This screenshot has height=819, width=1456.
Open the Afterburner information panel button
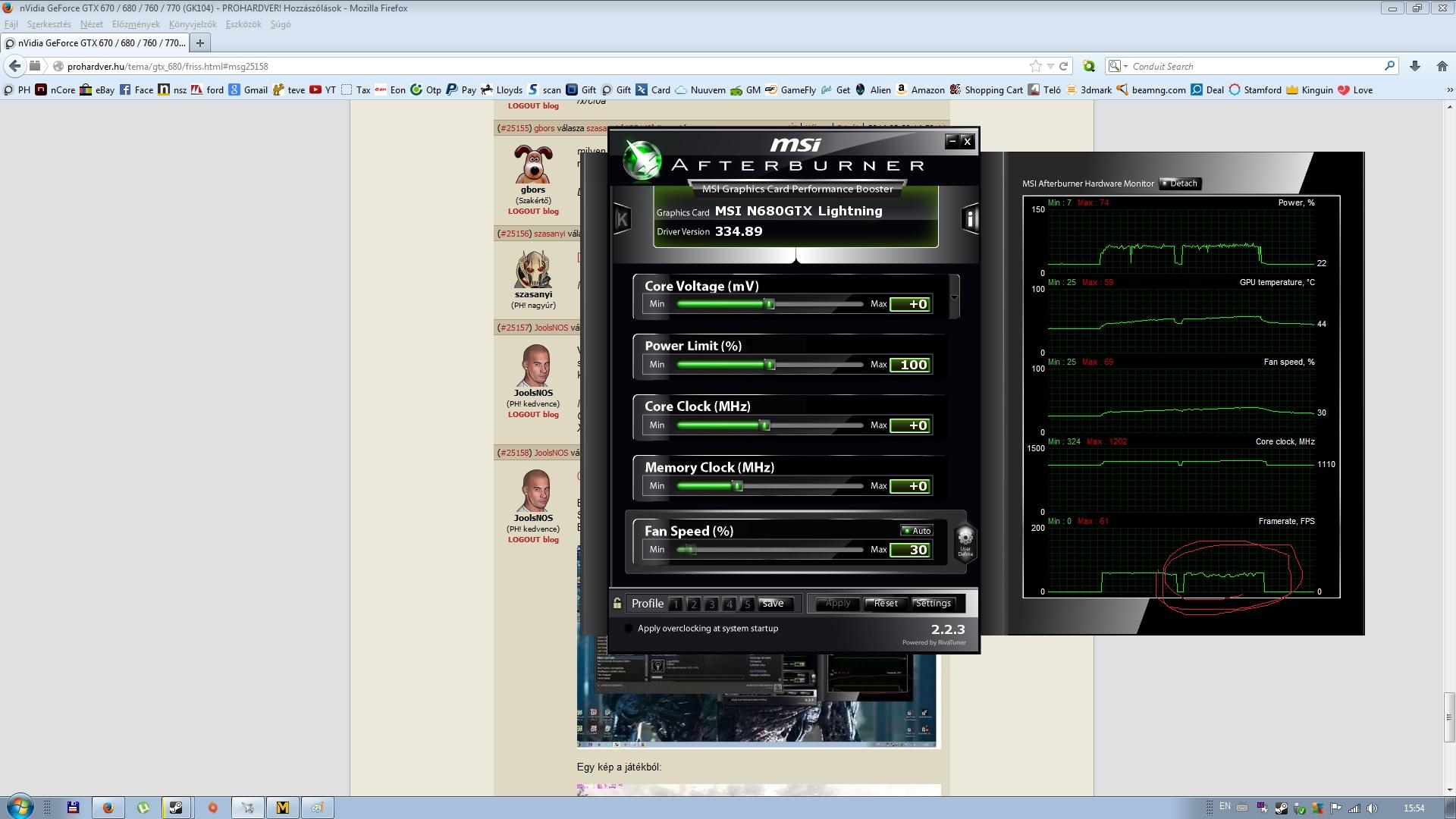[970, 219]
